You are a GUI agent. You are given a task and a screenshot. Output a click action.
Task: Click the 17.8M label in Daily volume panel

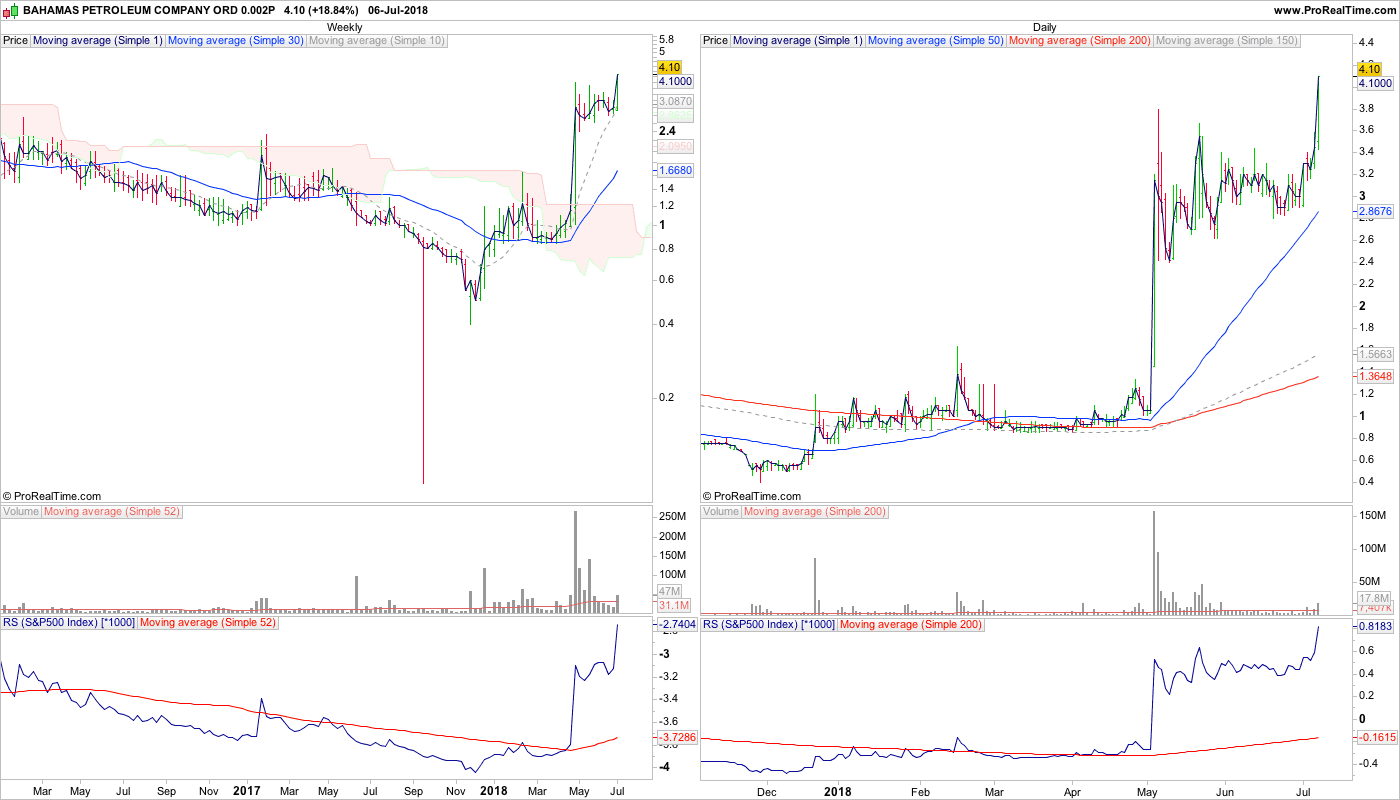pos(1372,598)
